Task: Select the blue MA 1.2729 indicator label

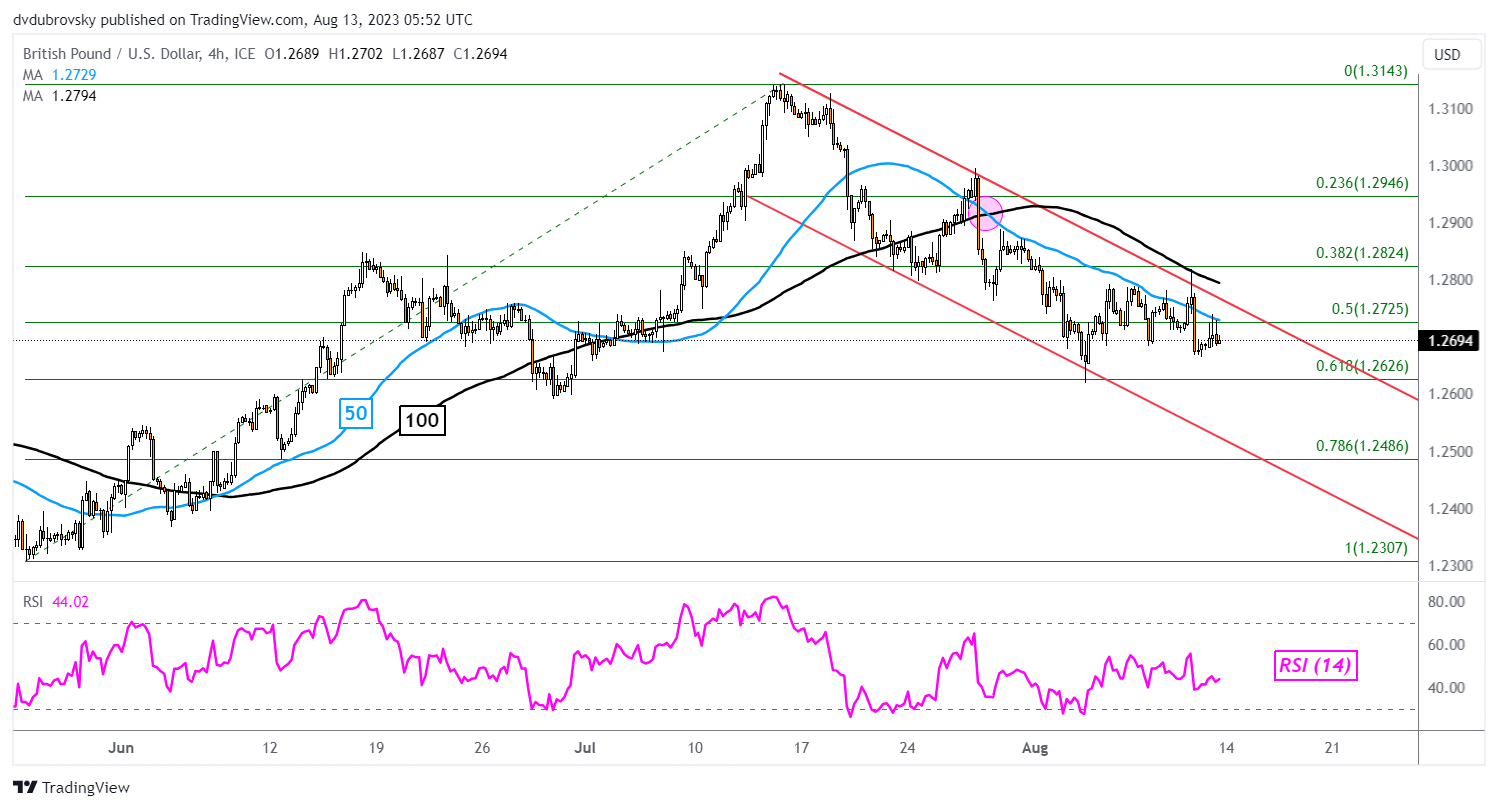Action: [59, 75]
